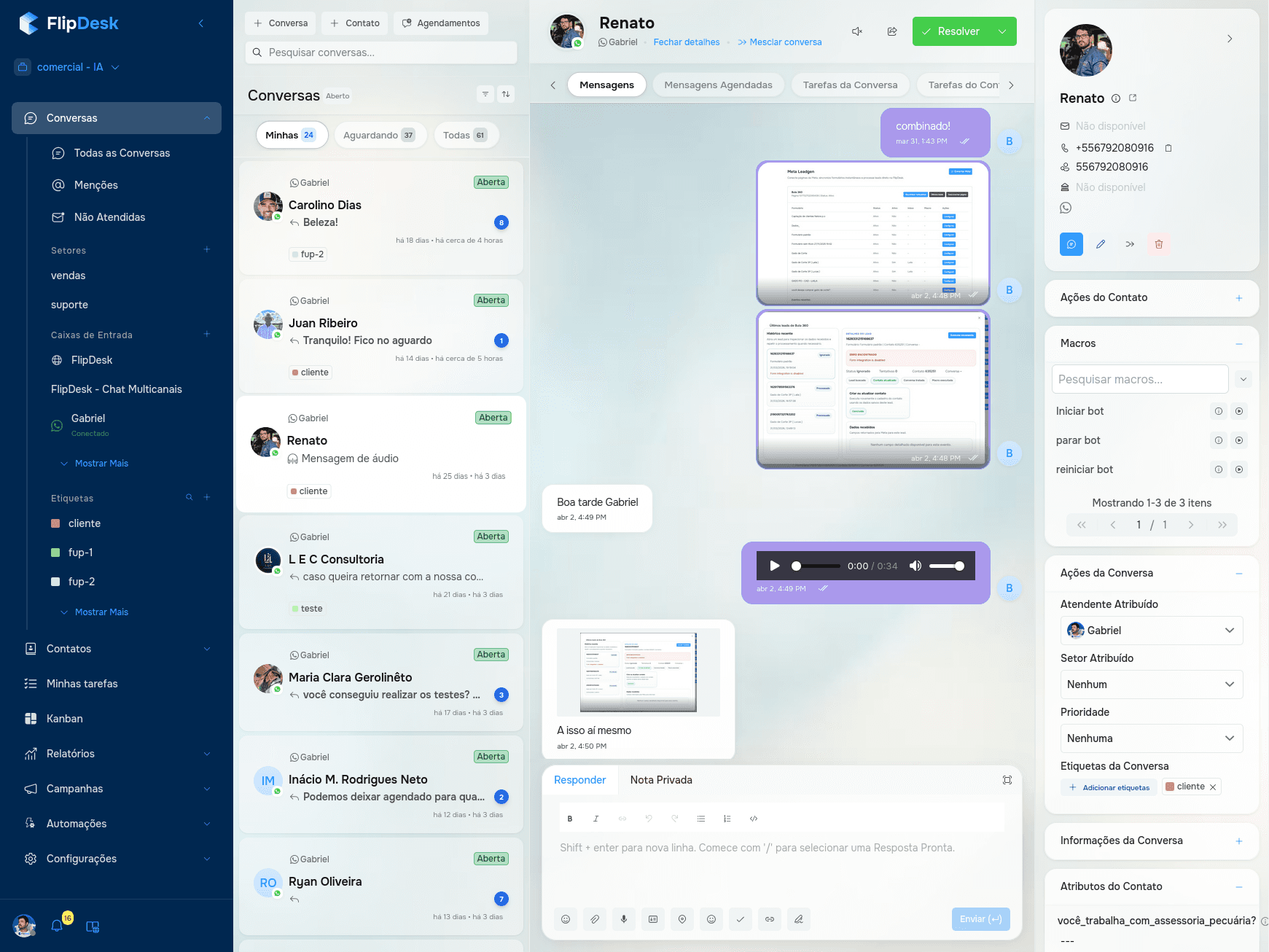The image size is (1269, 952).
Task: Select the Aguardando conversations tab
Action: [x=378, y=135]
